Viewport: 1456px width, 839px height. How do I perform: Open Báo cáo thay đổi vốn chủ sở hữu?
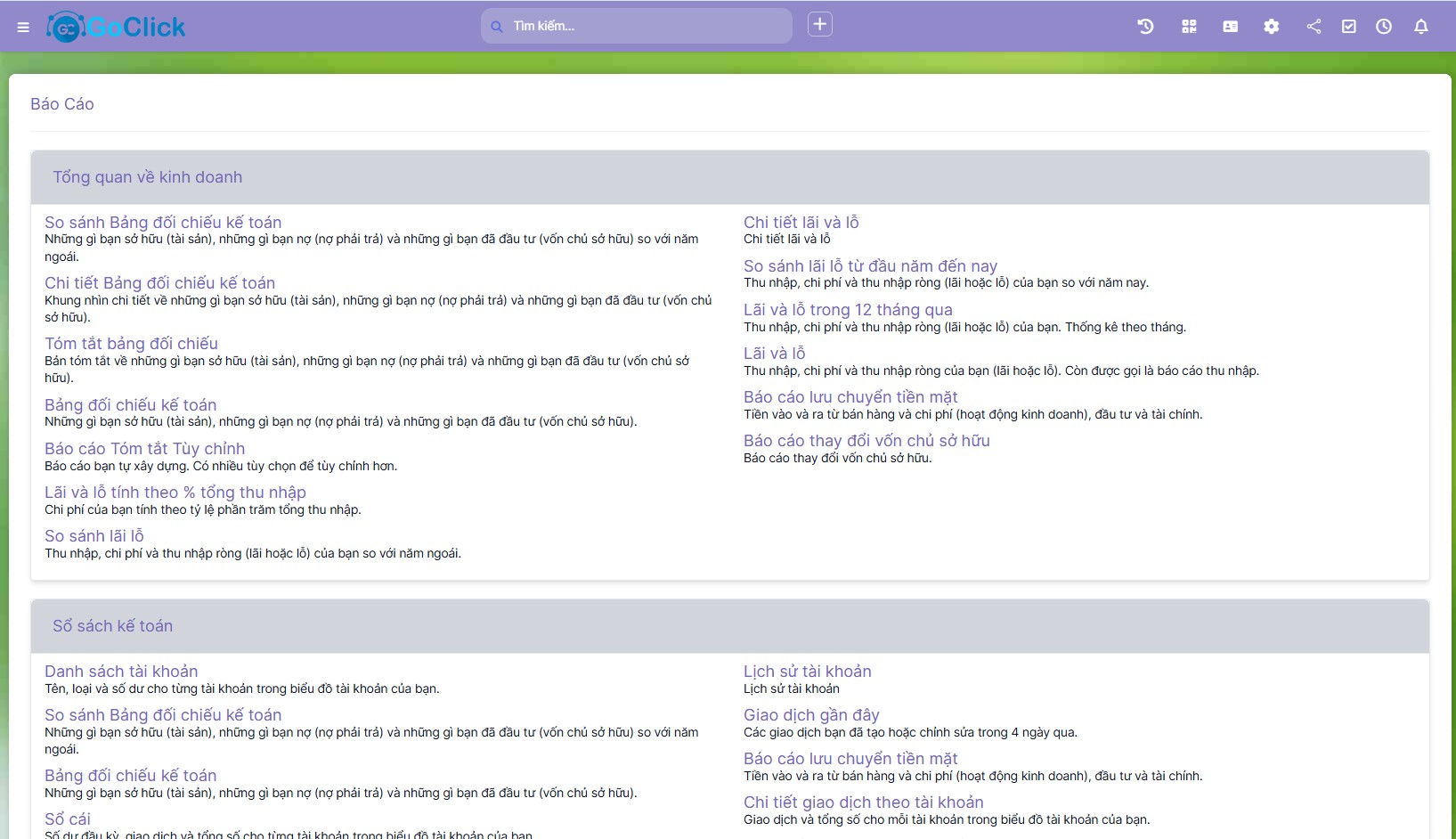point(866,441)
